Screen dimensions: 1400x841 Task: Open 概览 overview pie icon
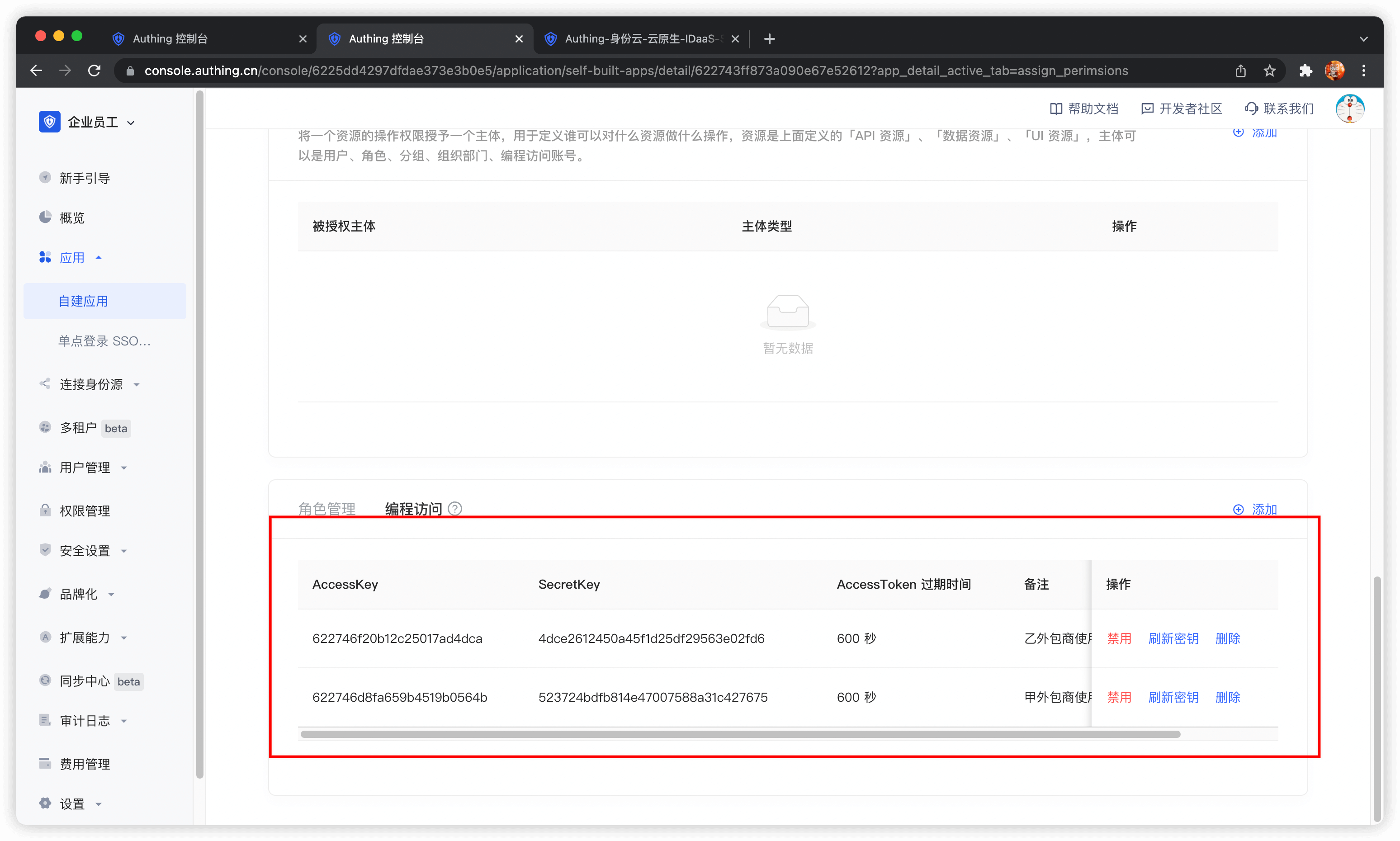45,217
